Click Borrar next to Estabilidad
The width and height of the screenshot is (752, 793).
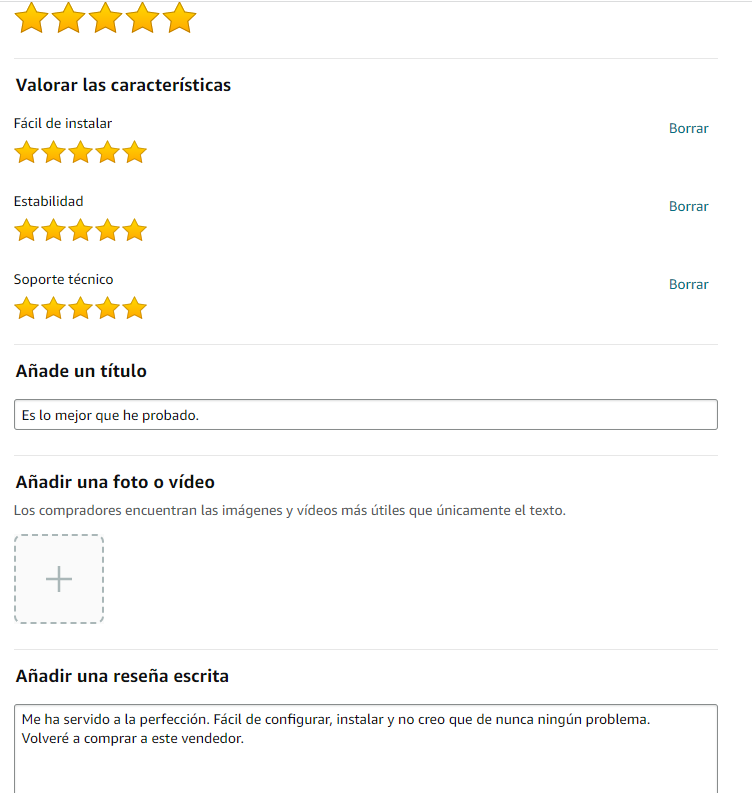(x=688, y=206)
